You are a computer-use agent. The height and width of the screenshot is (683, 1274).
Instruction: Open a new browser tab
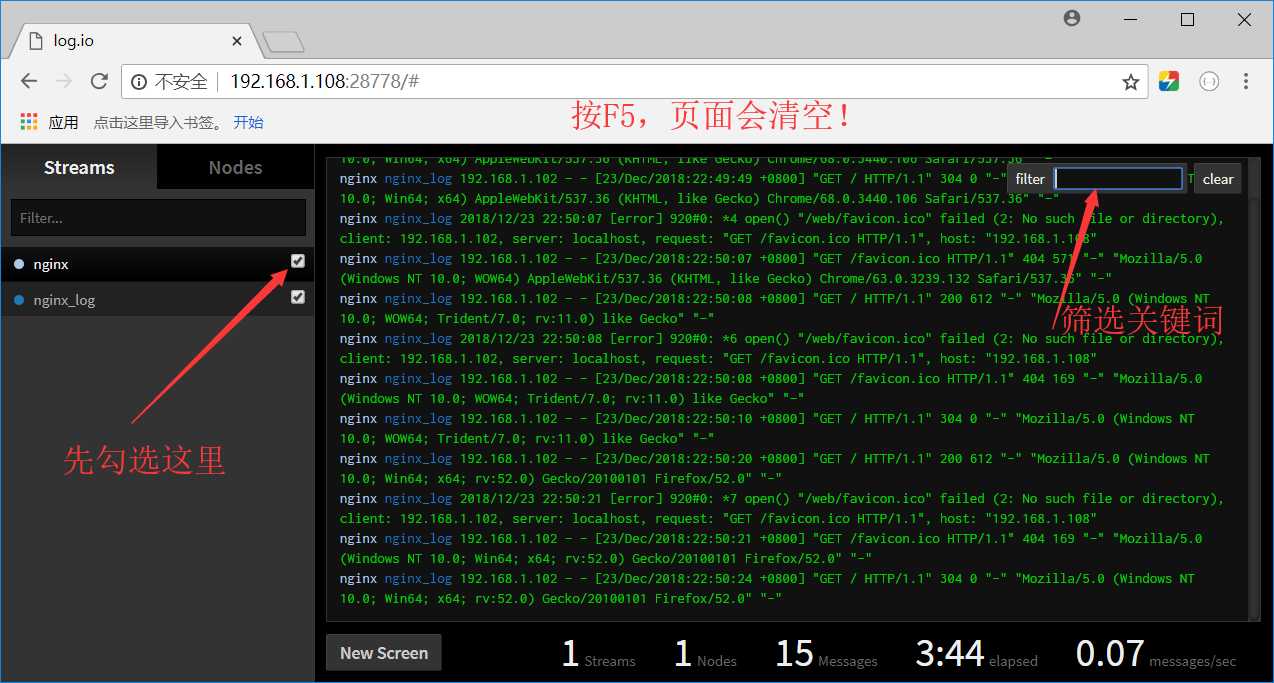283,42
